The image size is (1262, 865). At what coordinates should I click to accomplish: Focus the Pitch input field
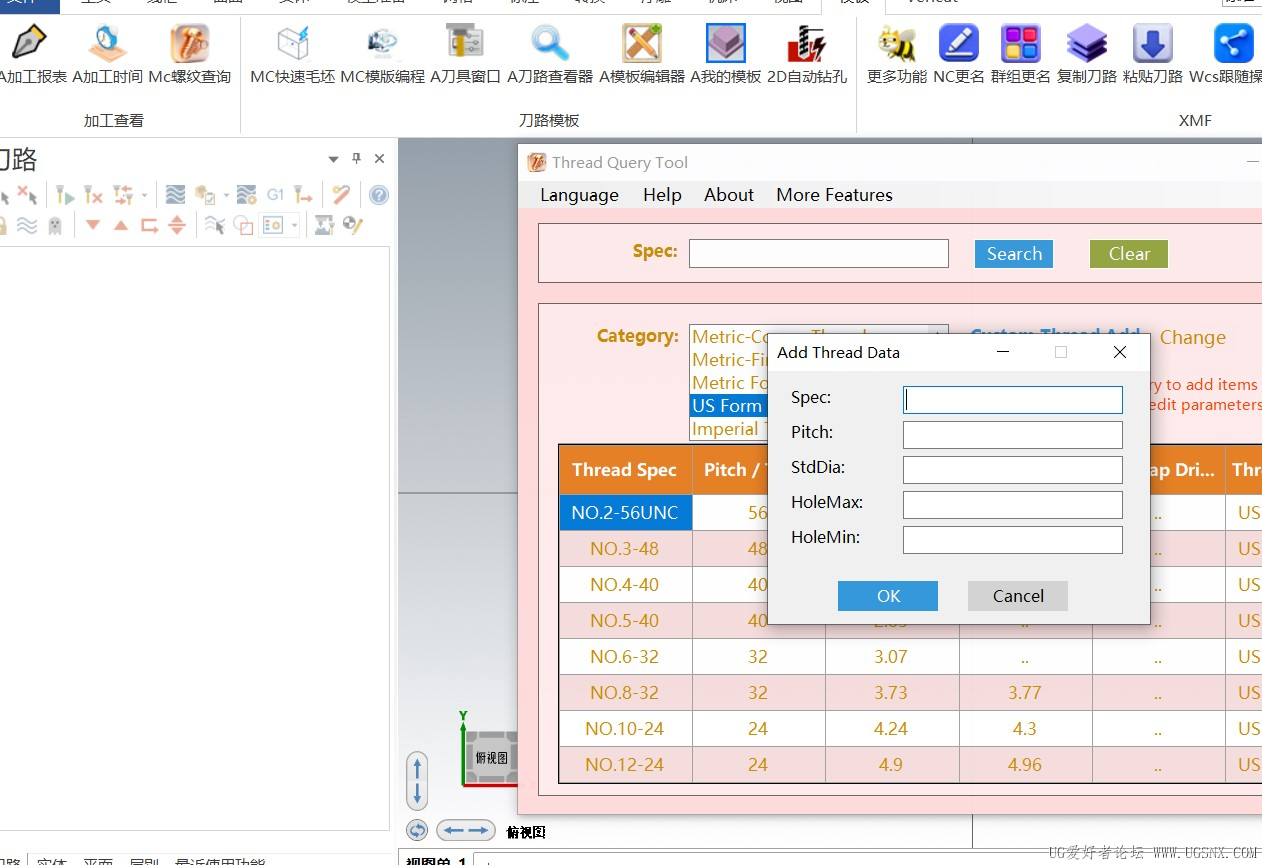click(1012, 435)
